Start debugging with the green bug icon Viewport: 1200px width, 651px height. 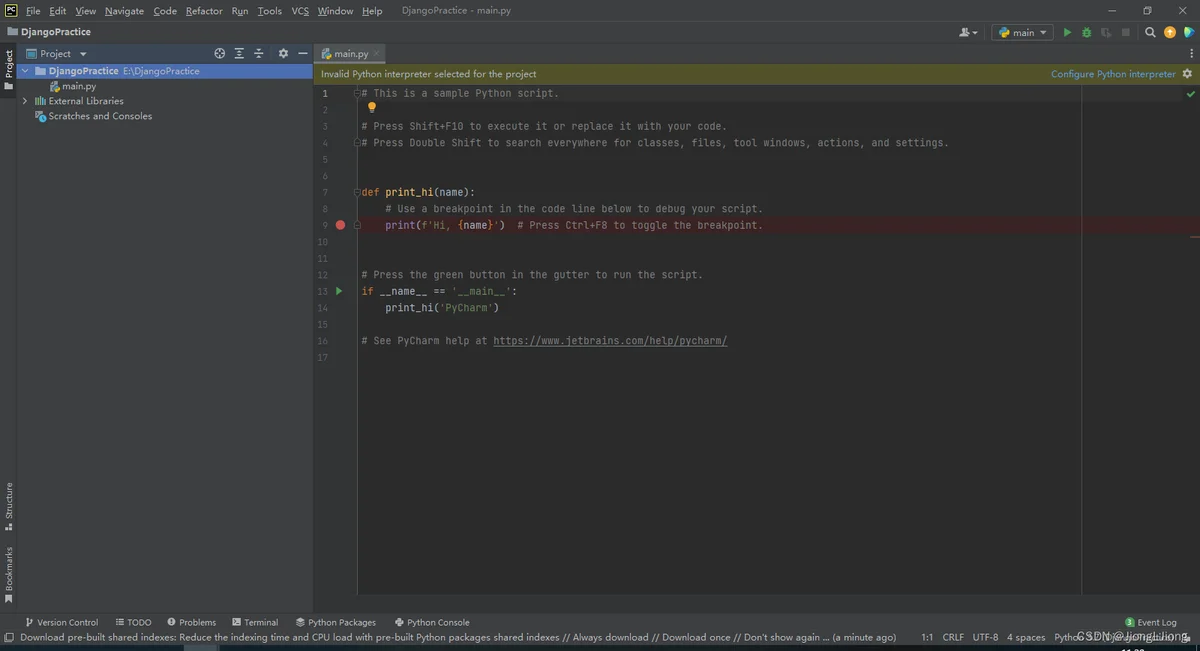pyautogui.click(x=1087, y=32)
